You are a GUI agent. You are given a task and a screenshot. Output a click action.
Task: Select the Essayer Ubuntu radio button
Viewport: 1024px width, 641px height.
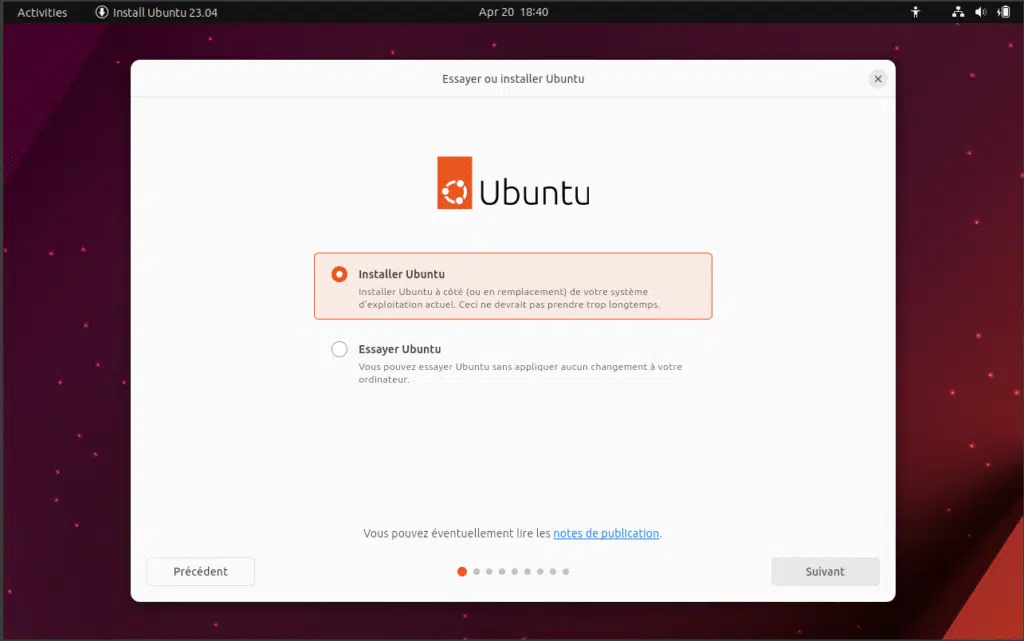339,349
